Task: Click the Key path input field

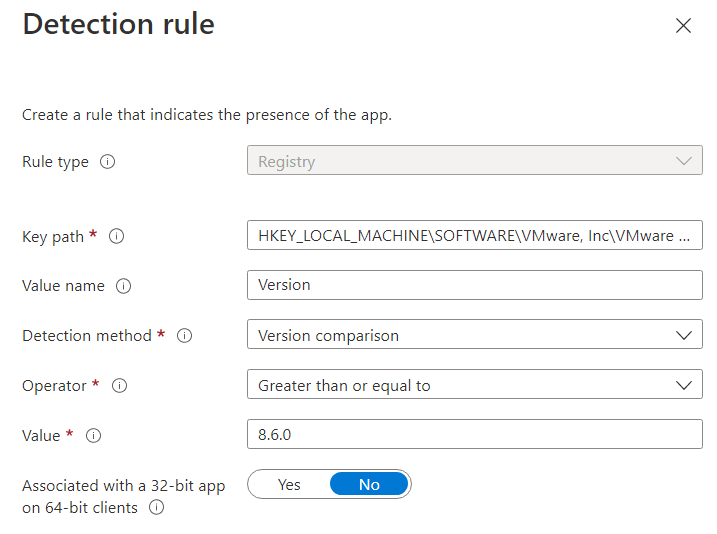Action: [474, 236]
